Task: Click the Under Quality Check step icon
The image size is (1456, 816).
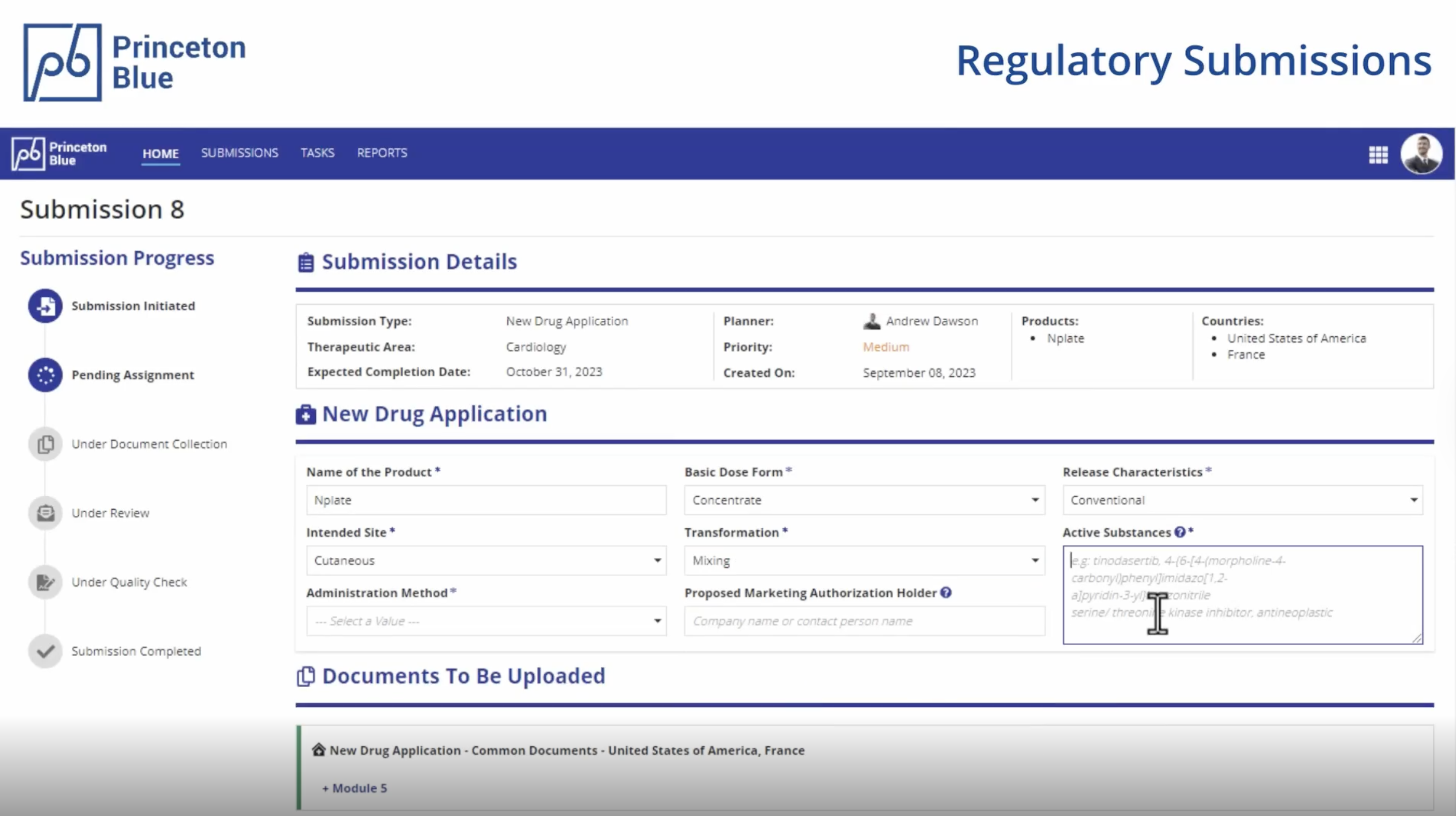Action: (45, 582)
